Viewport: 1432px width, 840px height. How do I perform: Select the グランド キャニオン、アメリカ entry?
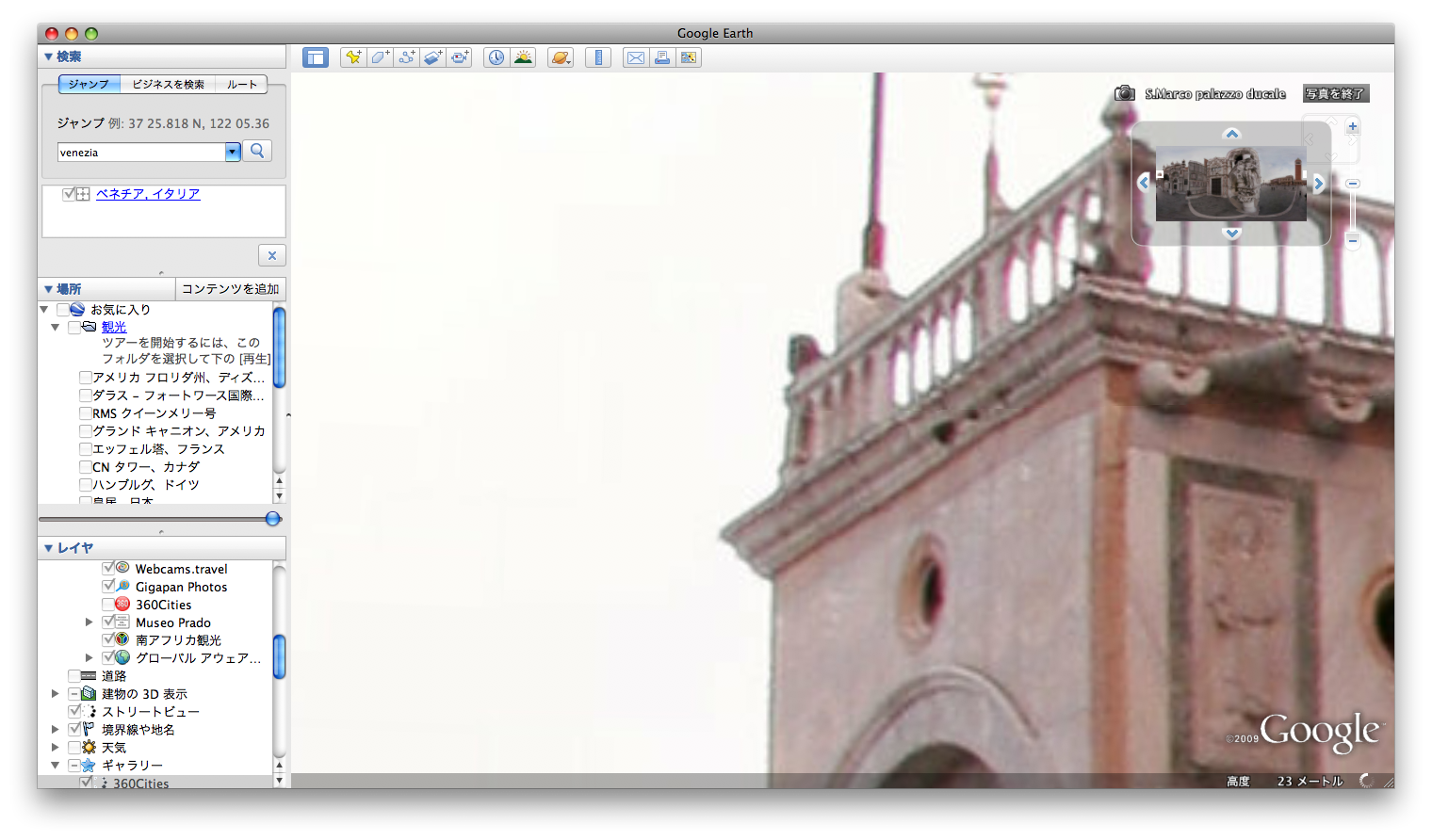179,431
